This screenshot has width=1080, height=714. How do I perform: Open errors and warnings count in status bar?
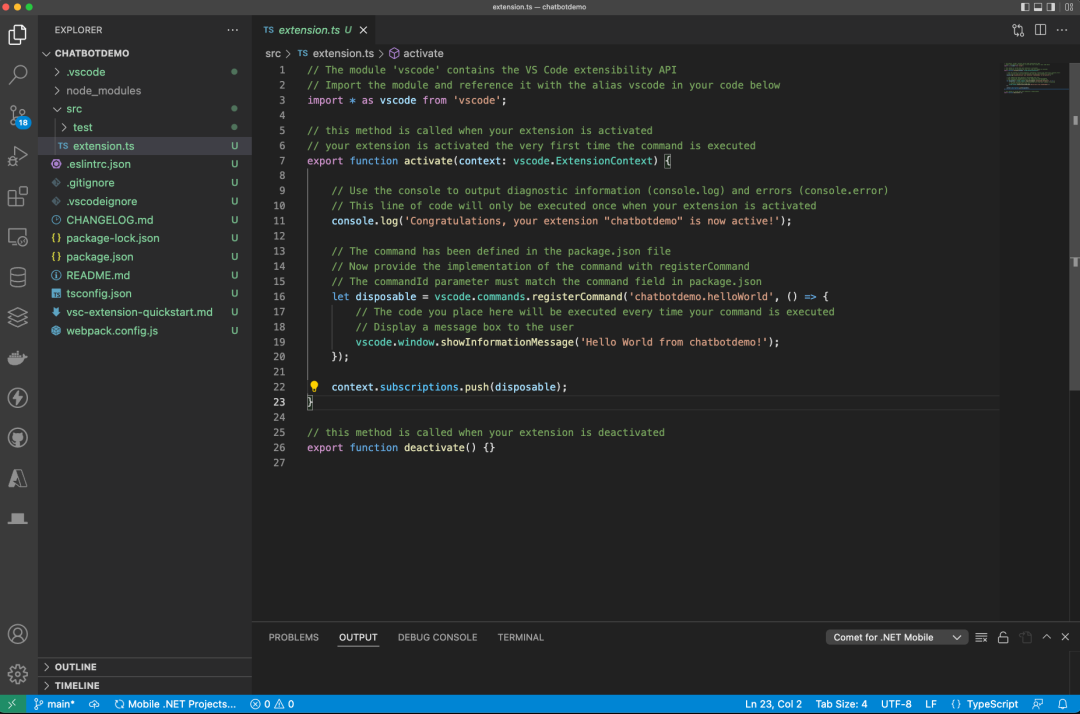(x=272, y=704)
